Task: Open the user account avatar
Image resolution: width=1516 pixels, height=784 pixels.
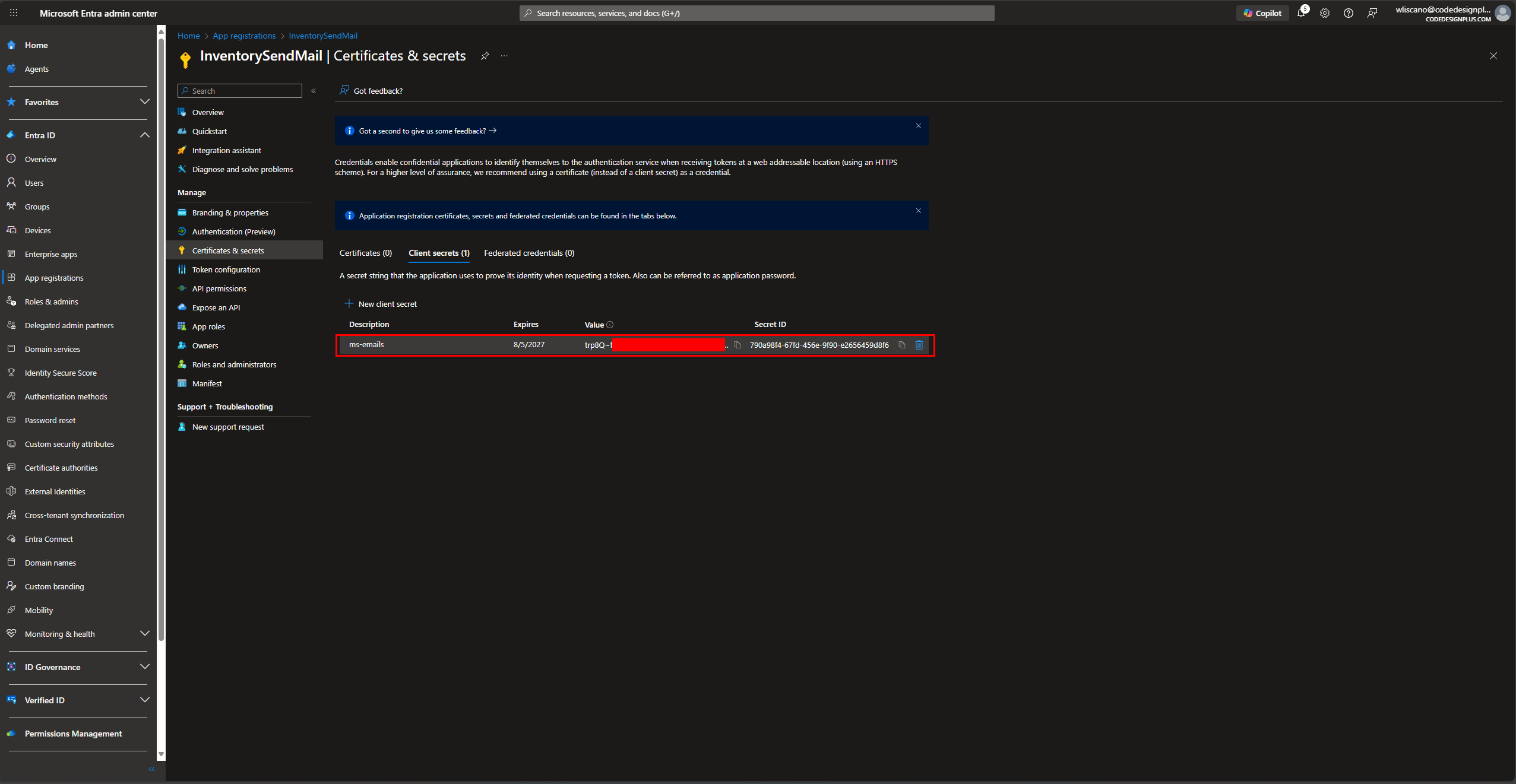Action: [1503, 13]
